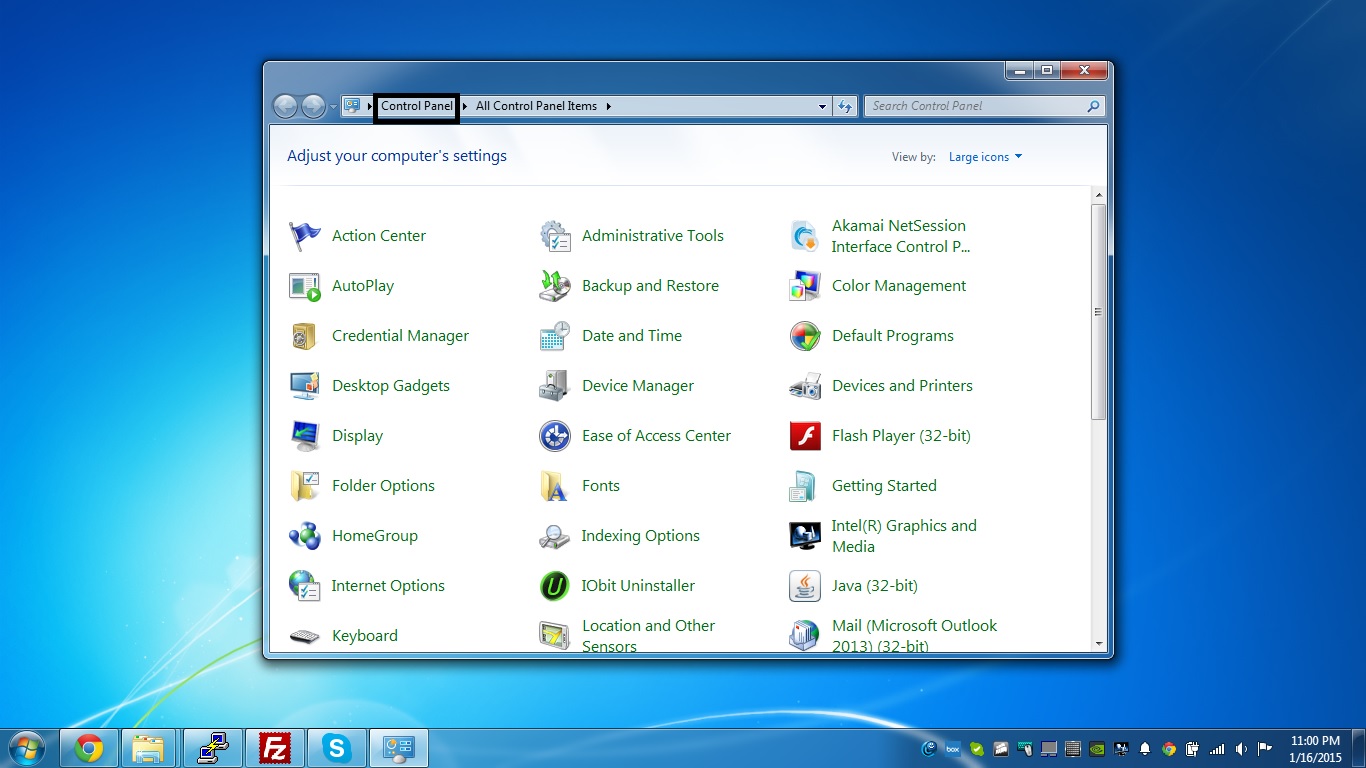This screenshot has width=1366, height=768.
Task: Open the Recent Pages arrow beside Forward
Action: click(x=333, y=107)
